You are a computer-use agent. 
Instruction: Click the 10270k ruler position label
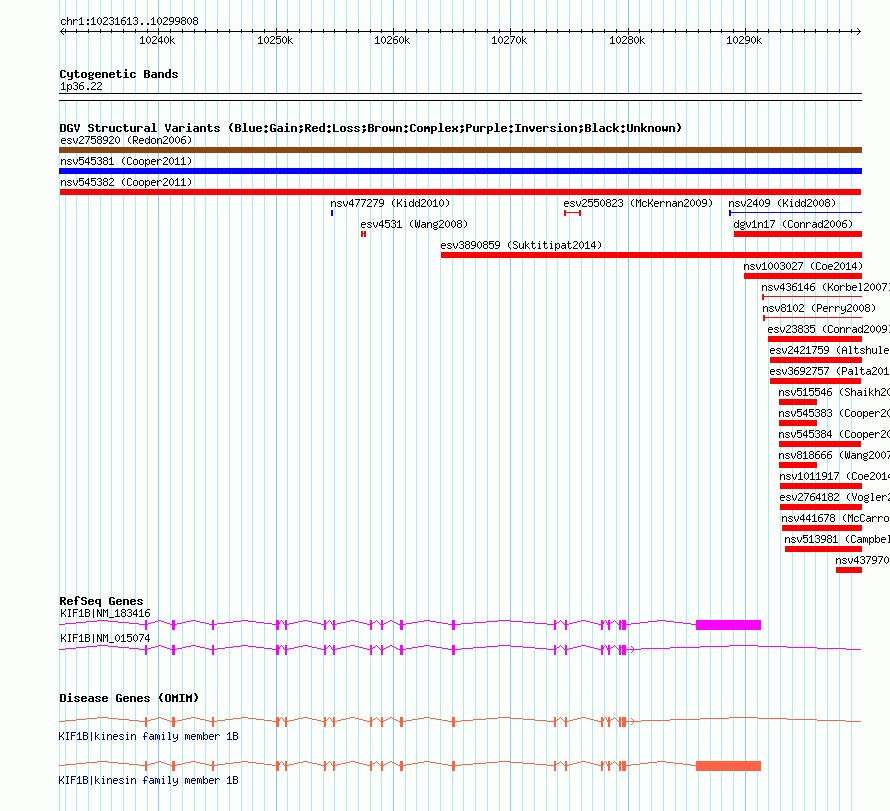pos(509,40)
